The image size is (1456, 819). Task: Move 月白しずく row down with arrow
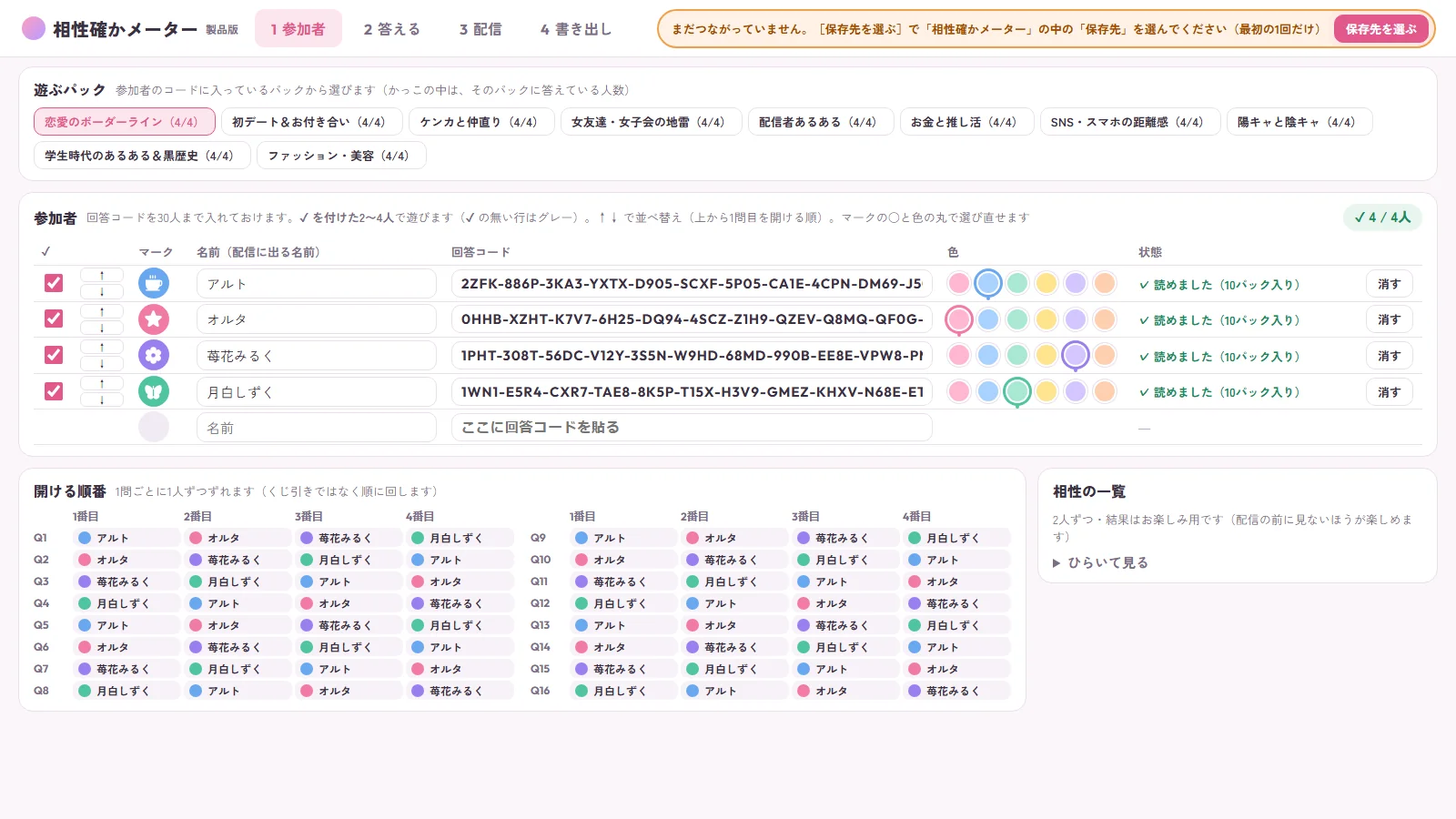[x=102, y=399]
